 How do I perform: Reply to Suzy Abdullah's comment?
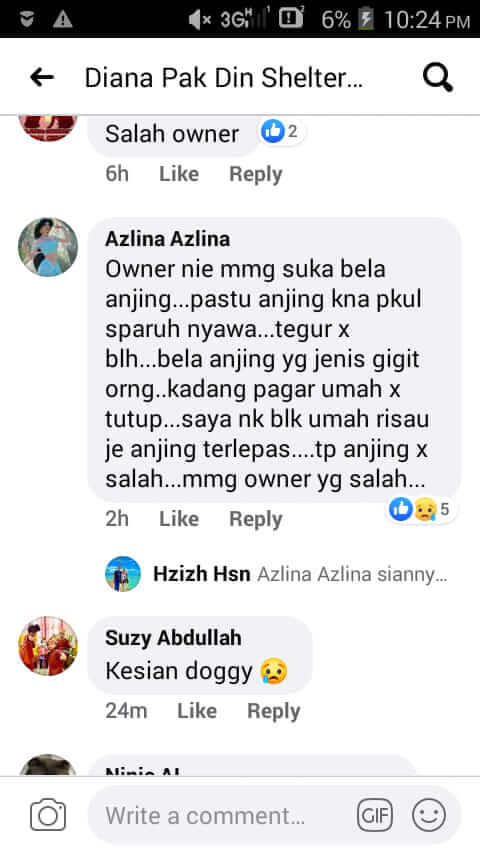click(274, 711)
